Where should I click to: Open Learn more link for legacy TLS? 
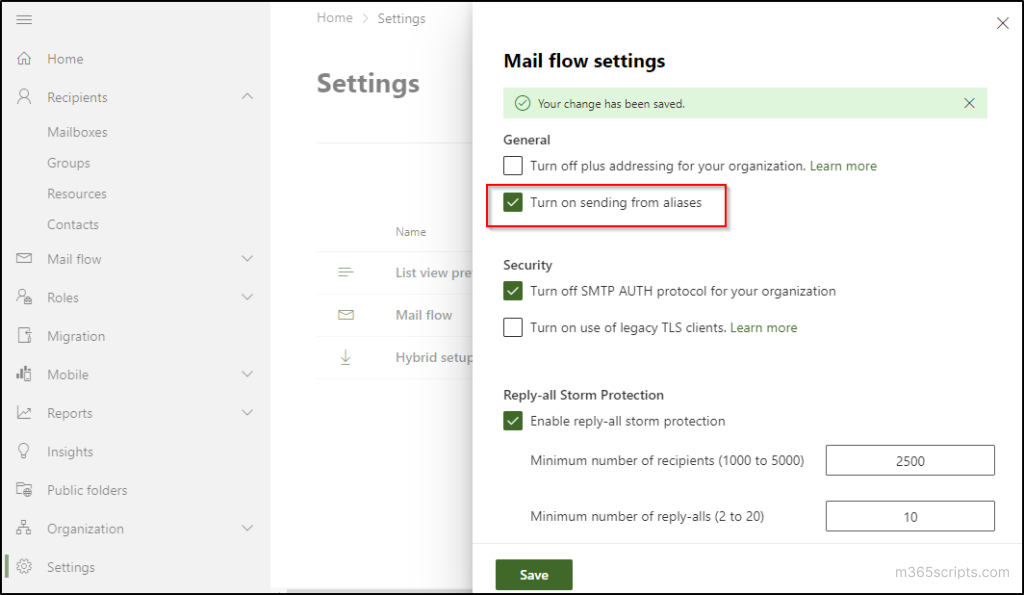[763, 327]
